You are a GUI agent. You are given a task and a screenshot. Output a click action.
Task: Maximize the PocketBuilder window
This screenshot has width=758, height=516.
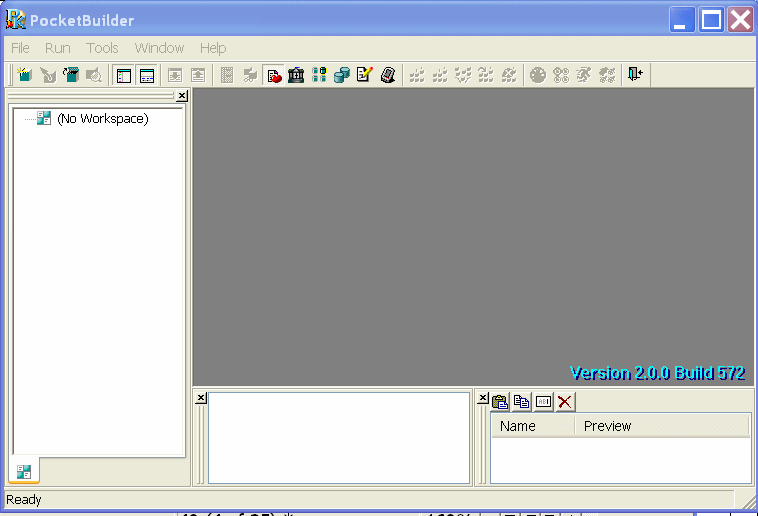click(x=711, y=20)
